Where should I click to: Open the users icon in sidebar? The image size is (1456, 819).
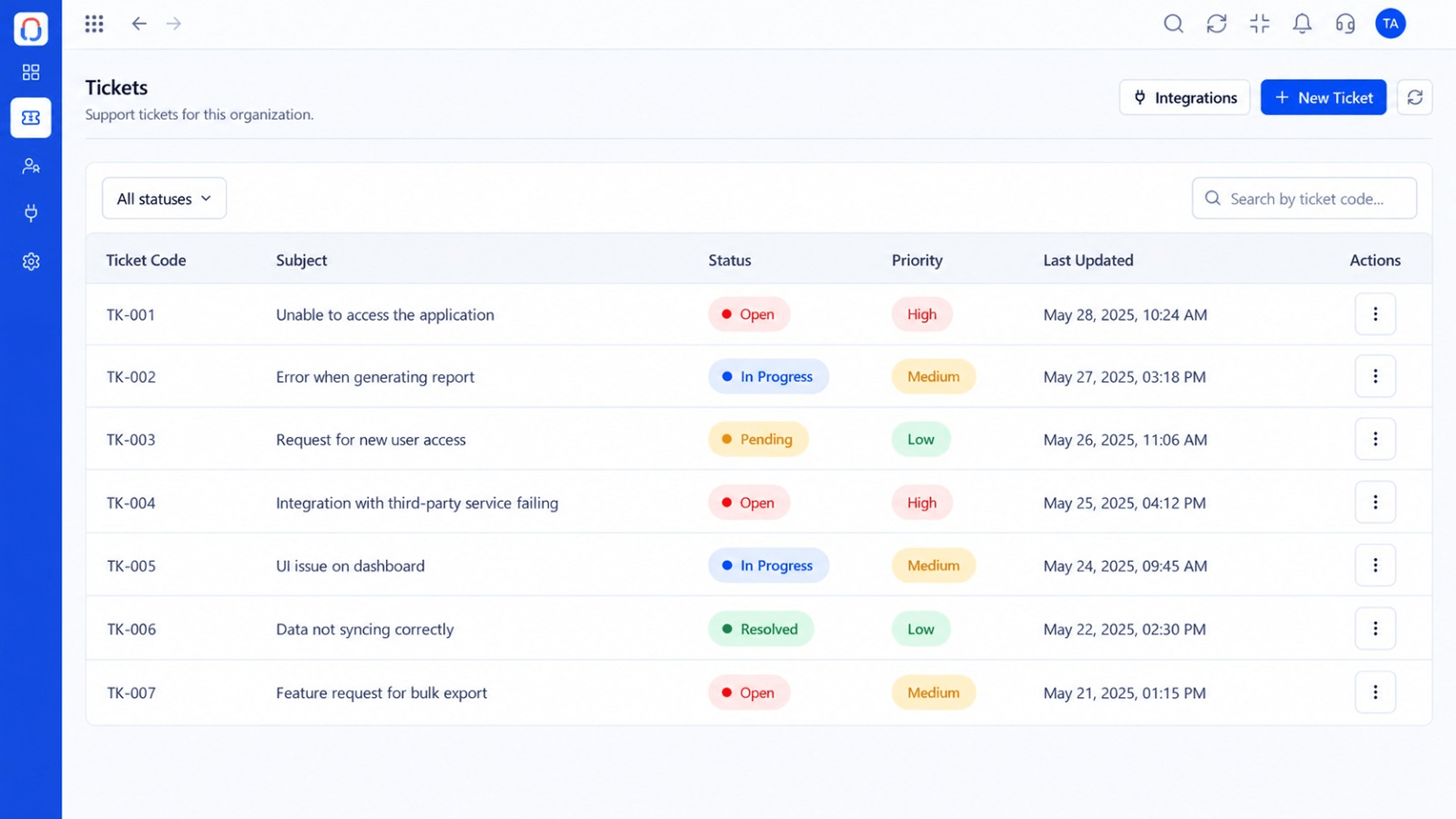coord(30,166)
